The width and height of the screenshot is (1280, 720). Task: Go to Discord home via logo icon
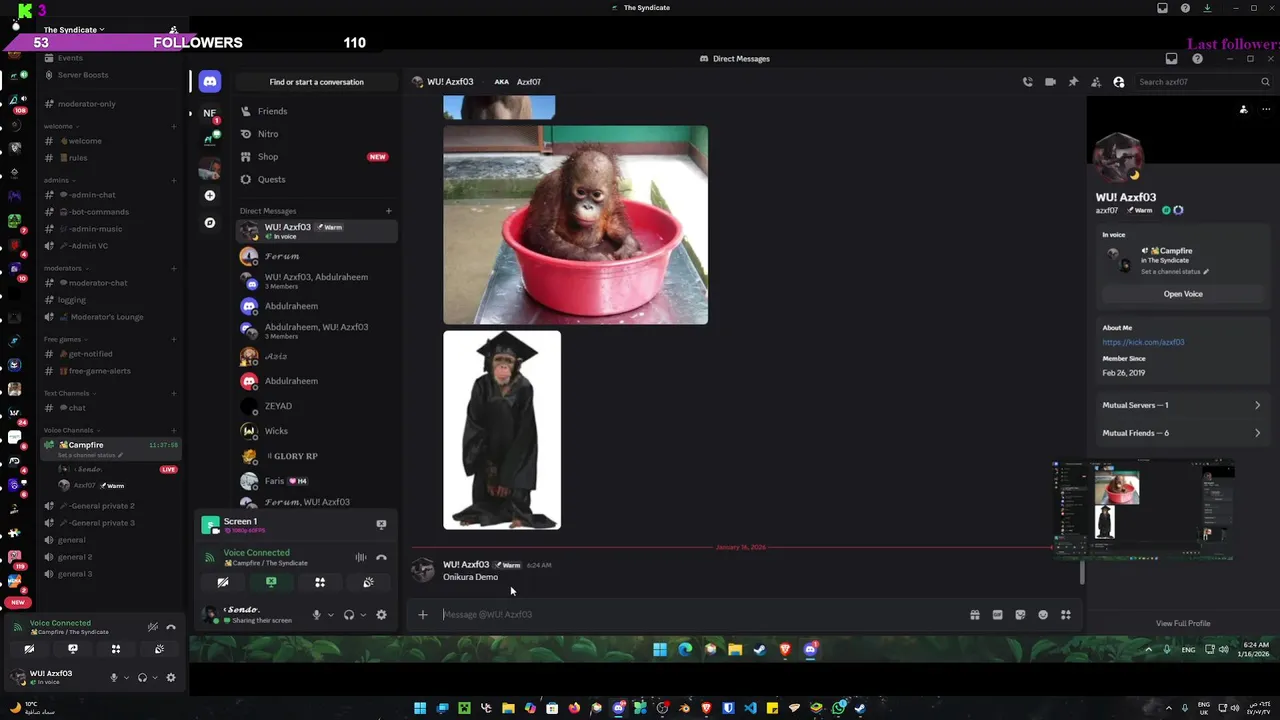(x=209, y=81)
